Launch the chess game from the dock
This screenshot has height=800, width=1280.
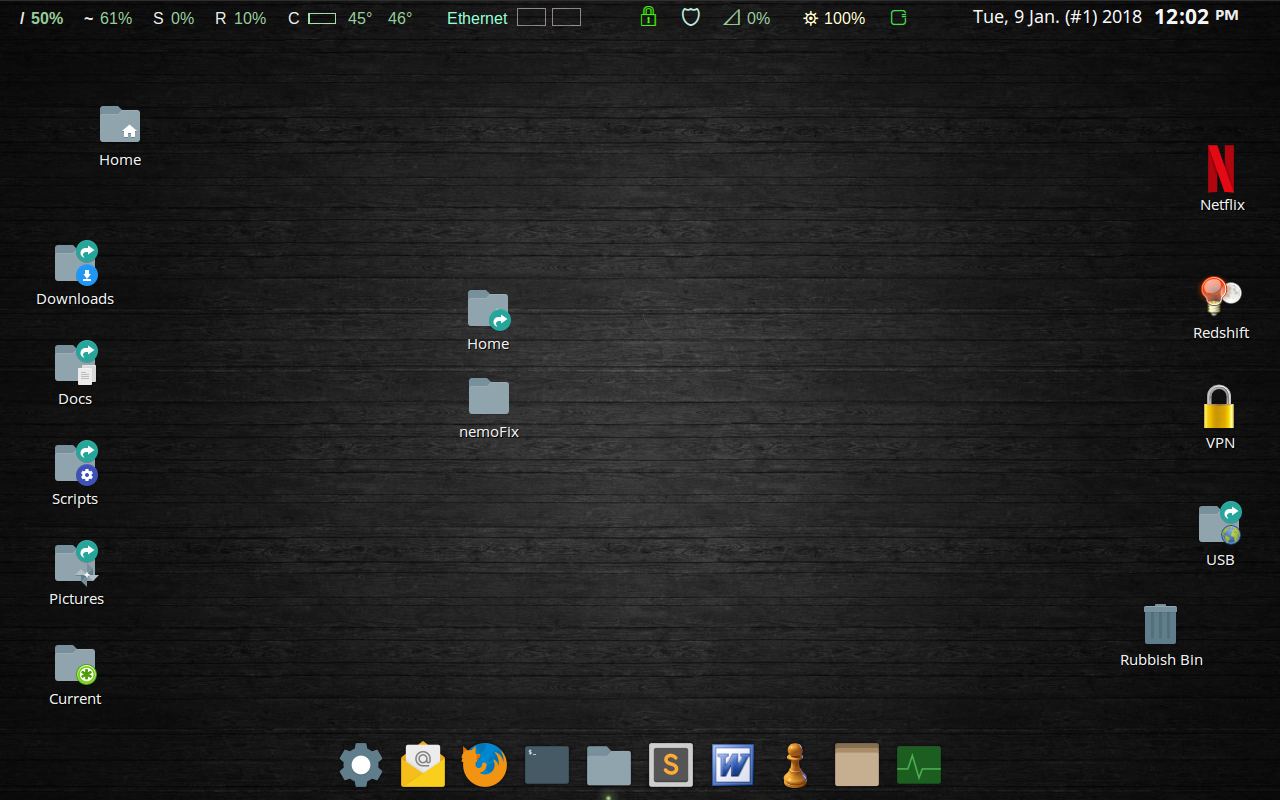click(794, 764)
